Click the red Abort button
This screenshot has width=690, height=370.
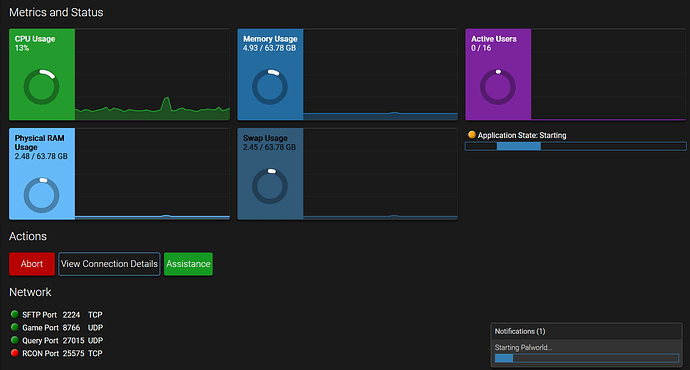coord(32,264)
